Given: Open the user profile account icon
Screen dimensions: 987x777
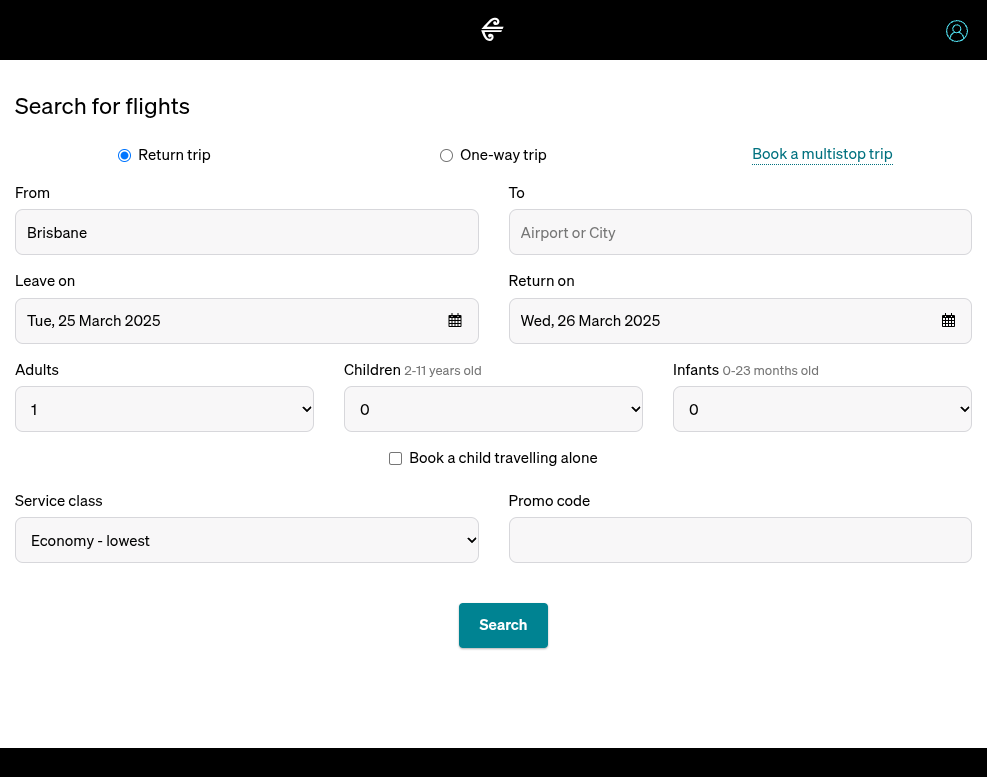Looking at the screenshot, I should click(x=956, y=31).
